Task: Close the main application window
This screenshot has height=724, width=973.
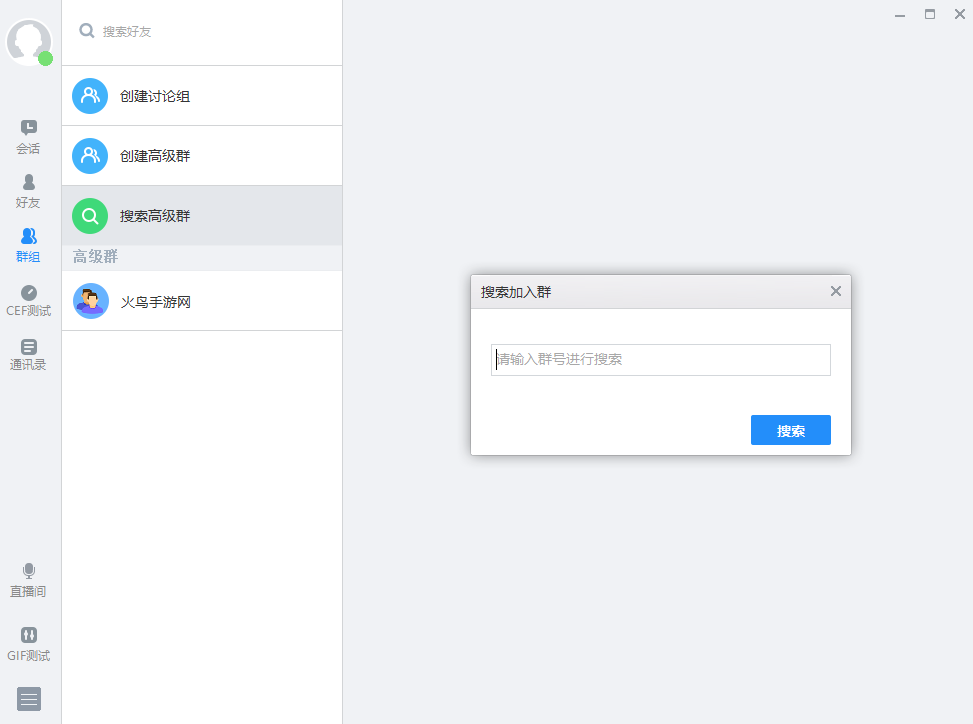Action: [x=959, y=14]
